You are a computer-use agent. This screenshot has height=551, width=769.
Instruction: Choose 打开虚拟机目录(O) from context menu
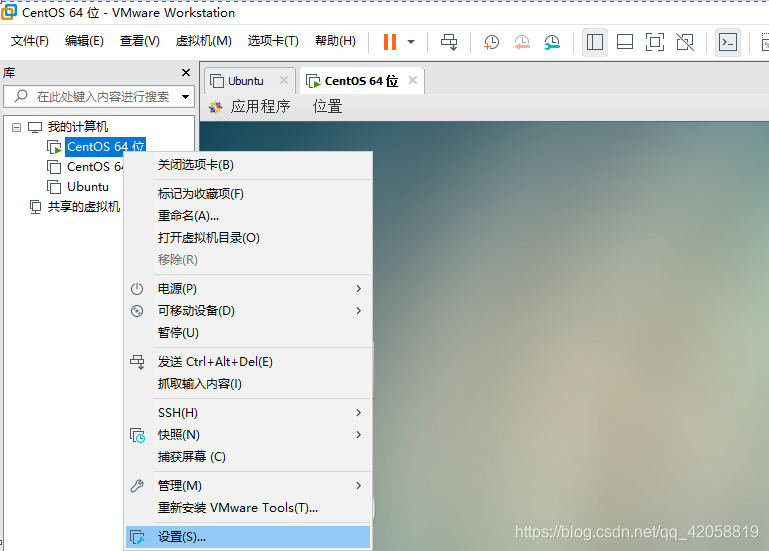point(248,238)
